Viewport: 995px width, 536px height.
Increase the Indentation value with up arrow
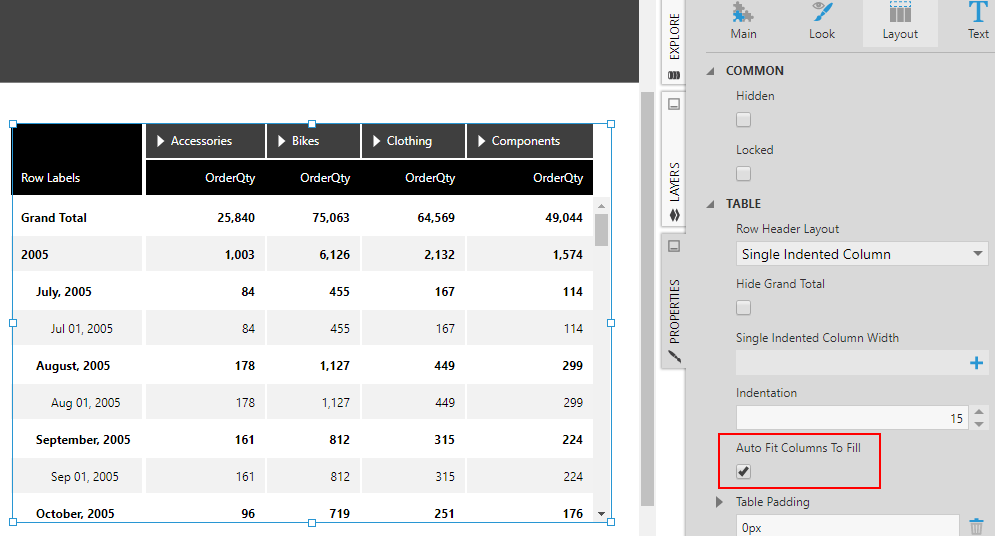979,412
